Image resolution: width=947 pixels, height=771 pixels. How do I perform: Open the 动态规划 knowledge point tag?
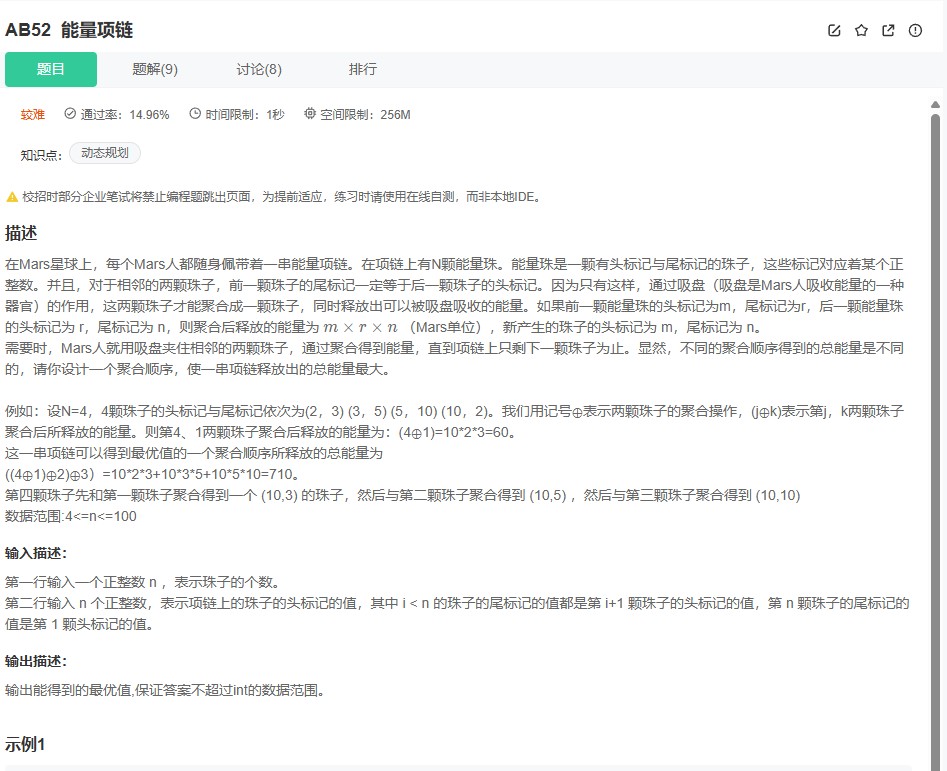coord(105,153)
